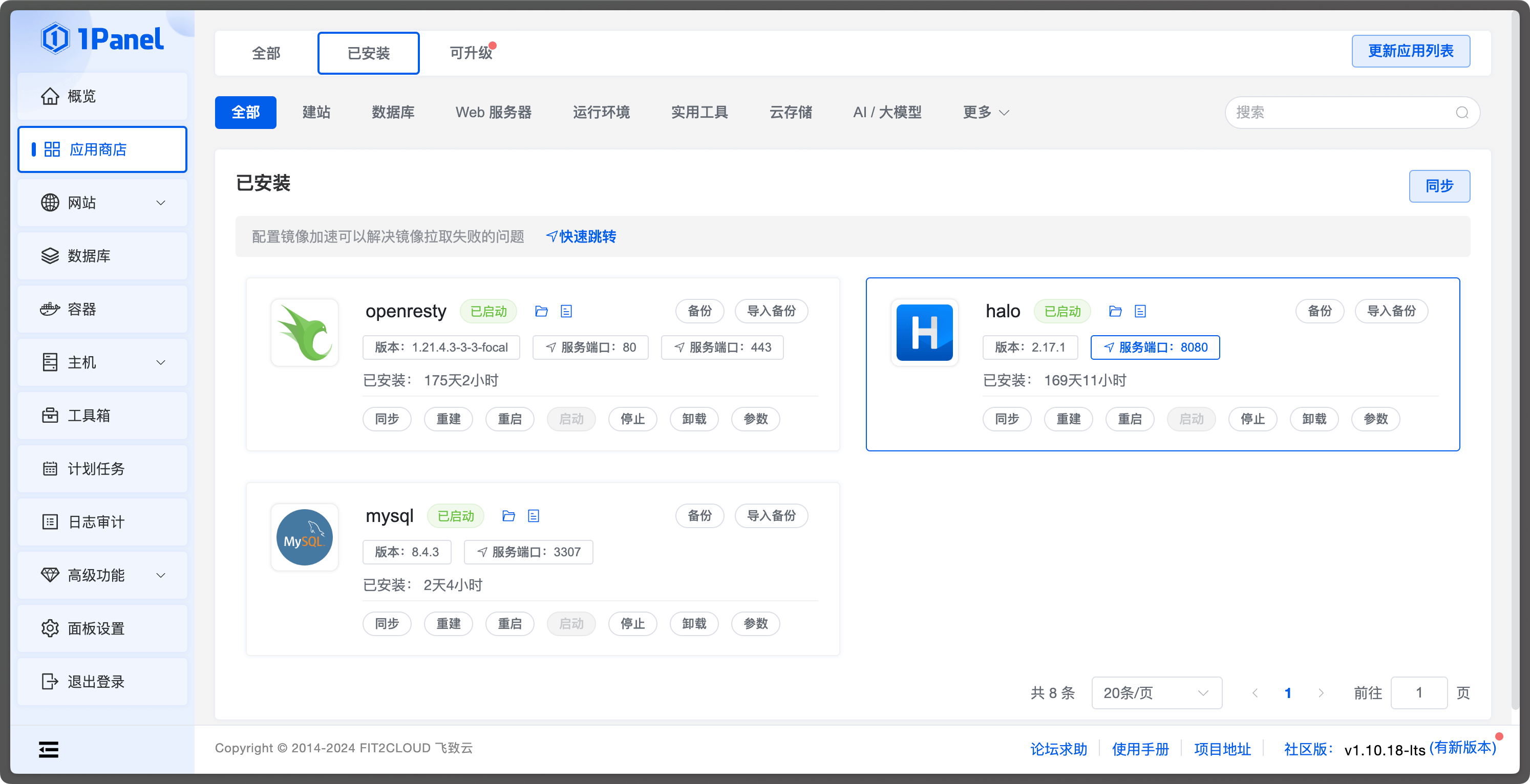Type in the app search field

(x=1336, y=112)
